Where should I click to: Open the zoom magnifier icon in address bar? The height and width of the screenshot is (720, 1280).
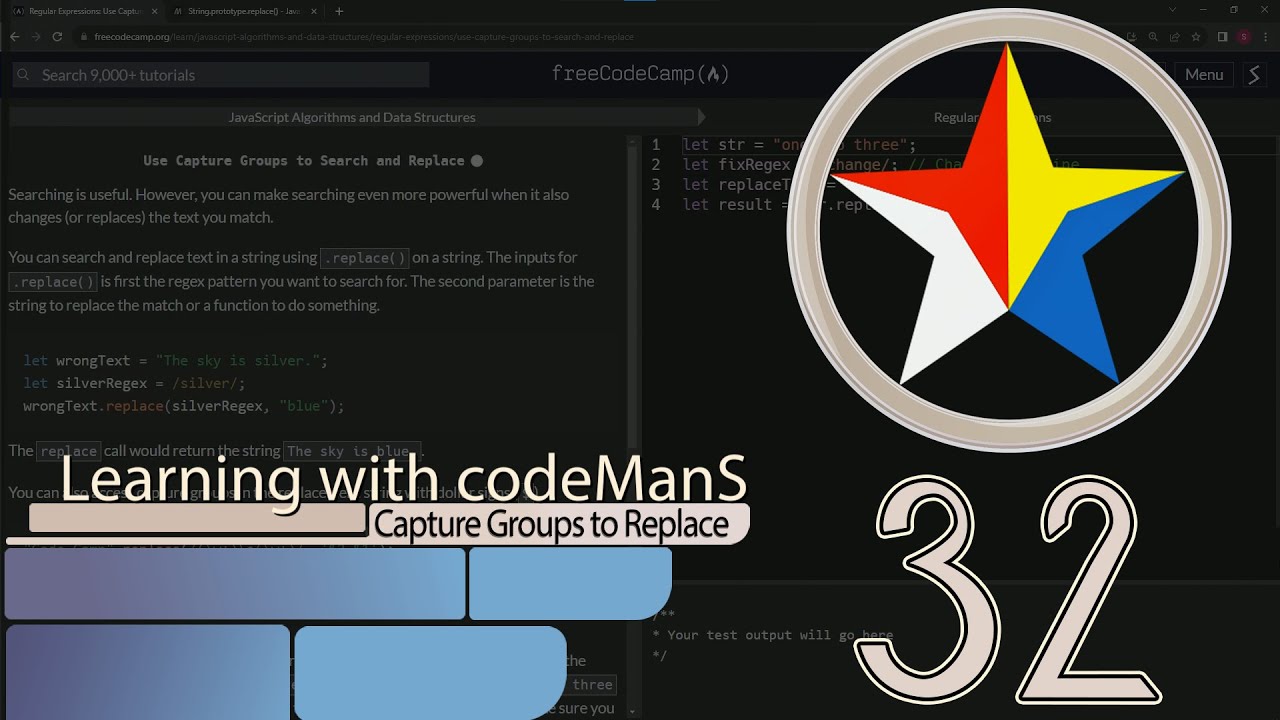coord(1153,37)
